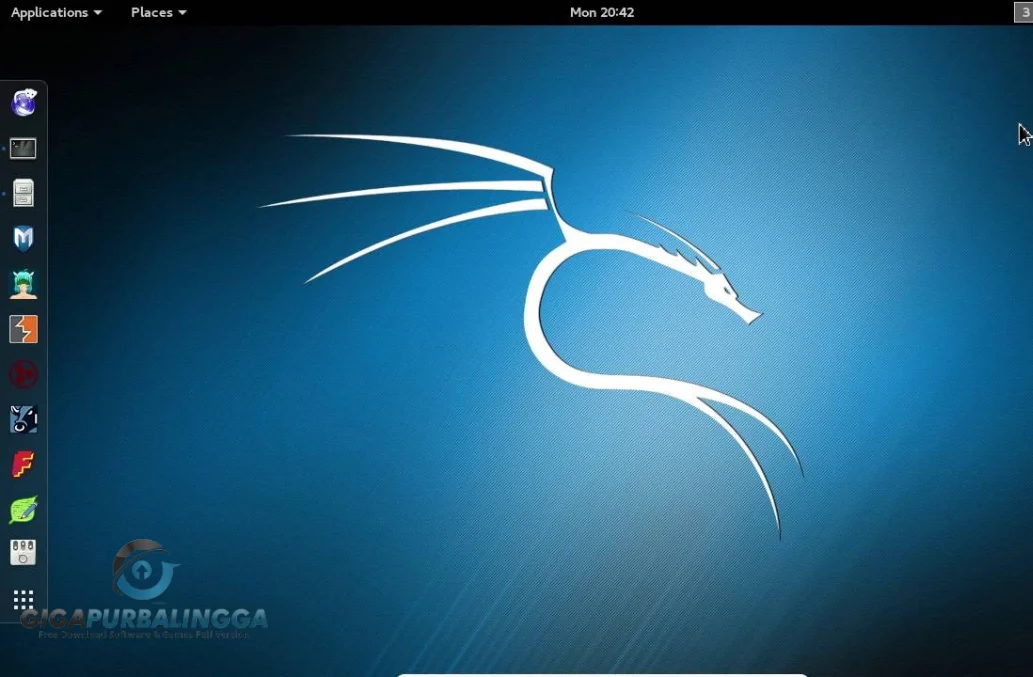Screen dimensions: 1033x677
Task: Start Faraday using the red F icon
Action: click(x=22, y=464)
